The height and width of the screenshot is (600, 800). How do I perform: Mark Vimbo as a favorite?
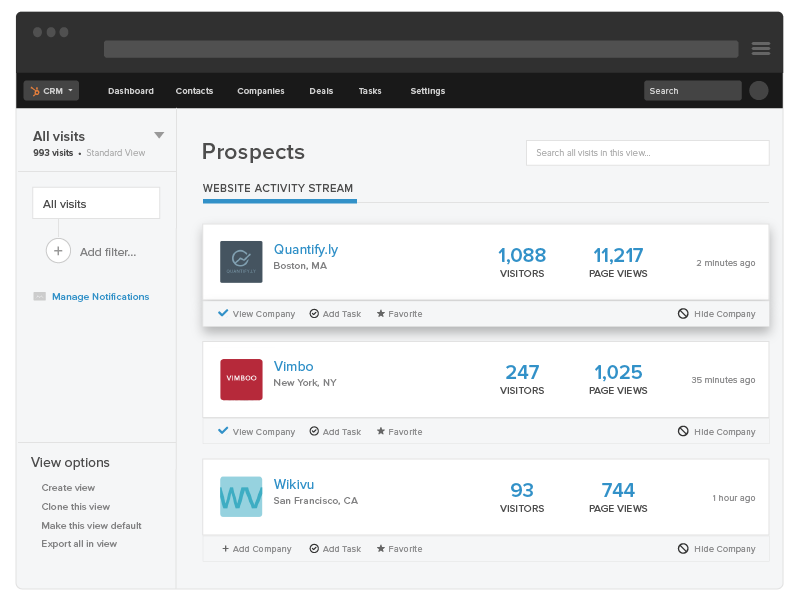pos(399,432)
